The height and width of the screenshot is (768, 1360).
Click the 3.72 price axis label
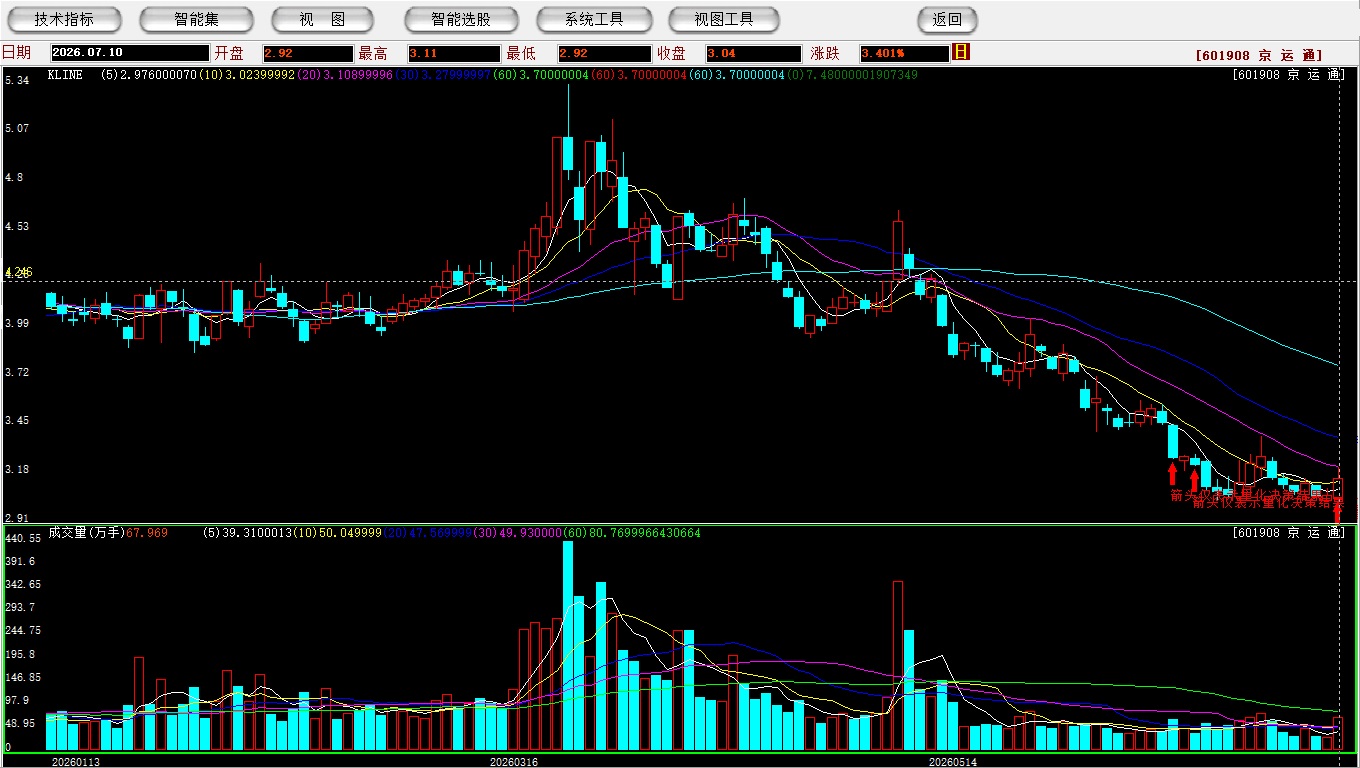[16, 372]
